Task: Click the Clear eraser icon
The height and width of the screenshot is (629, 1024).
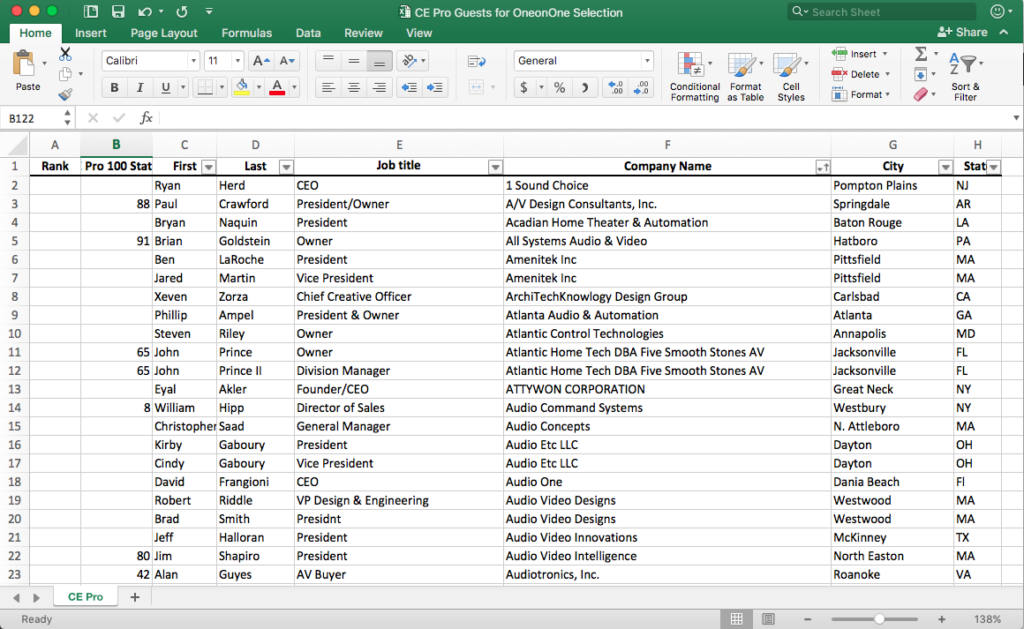Action: pos(920,95)
